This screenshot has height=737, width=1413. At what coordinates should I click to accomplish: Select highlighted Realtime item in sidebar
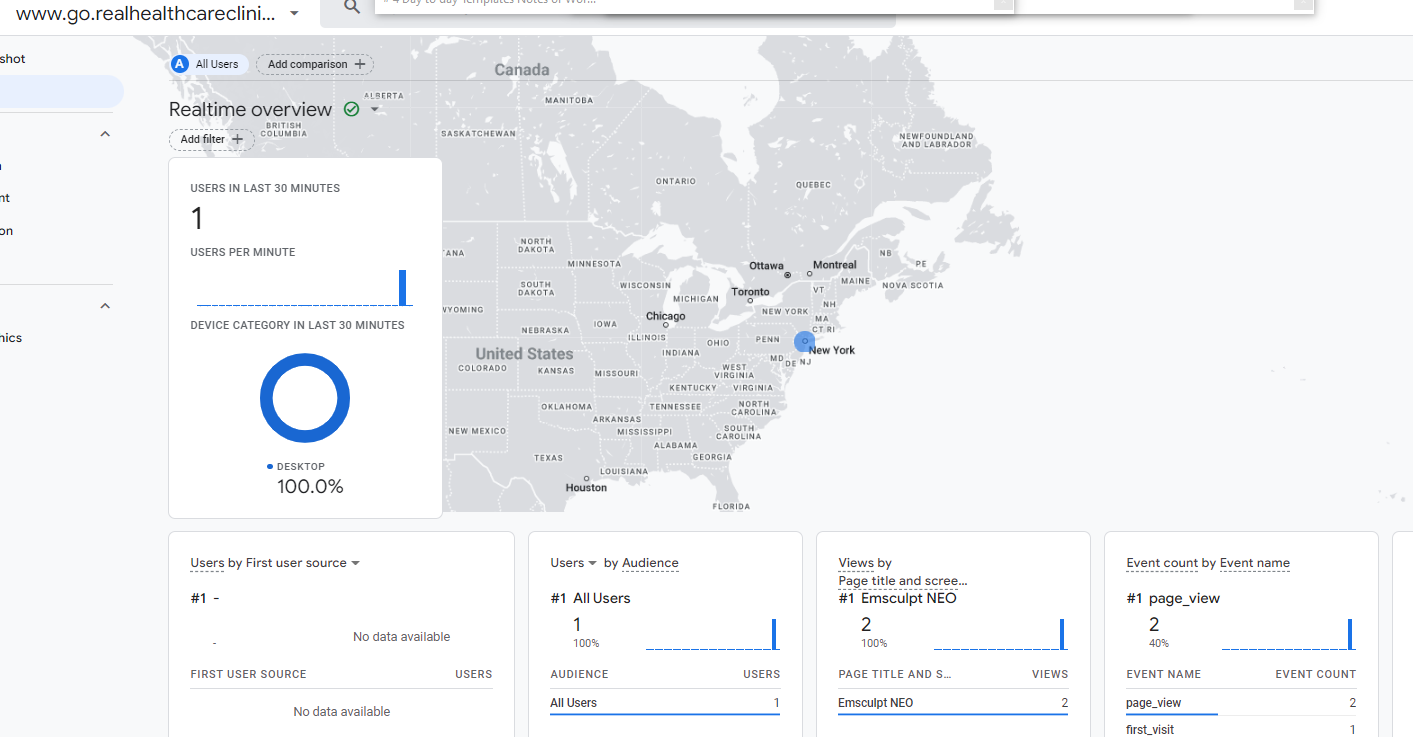click(x=61, y=91)
